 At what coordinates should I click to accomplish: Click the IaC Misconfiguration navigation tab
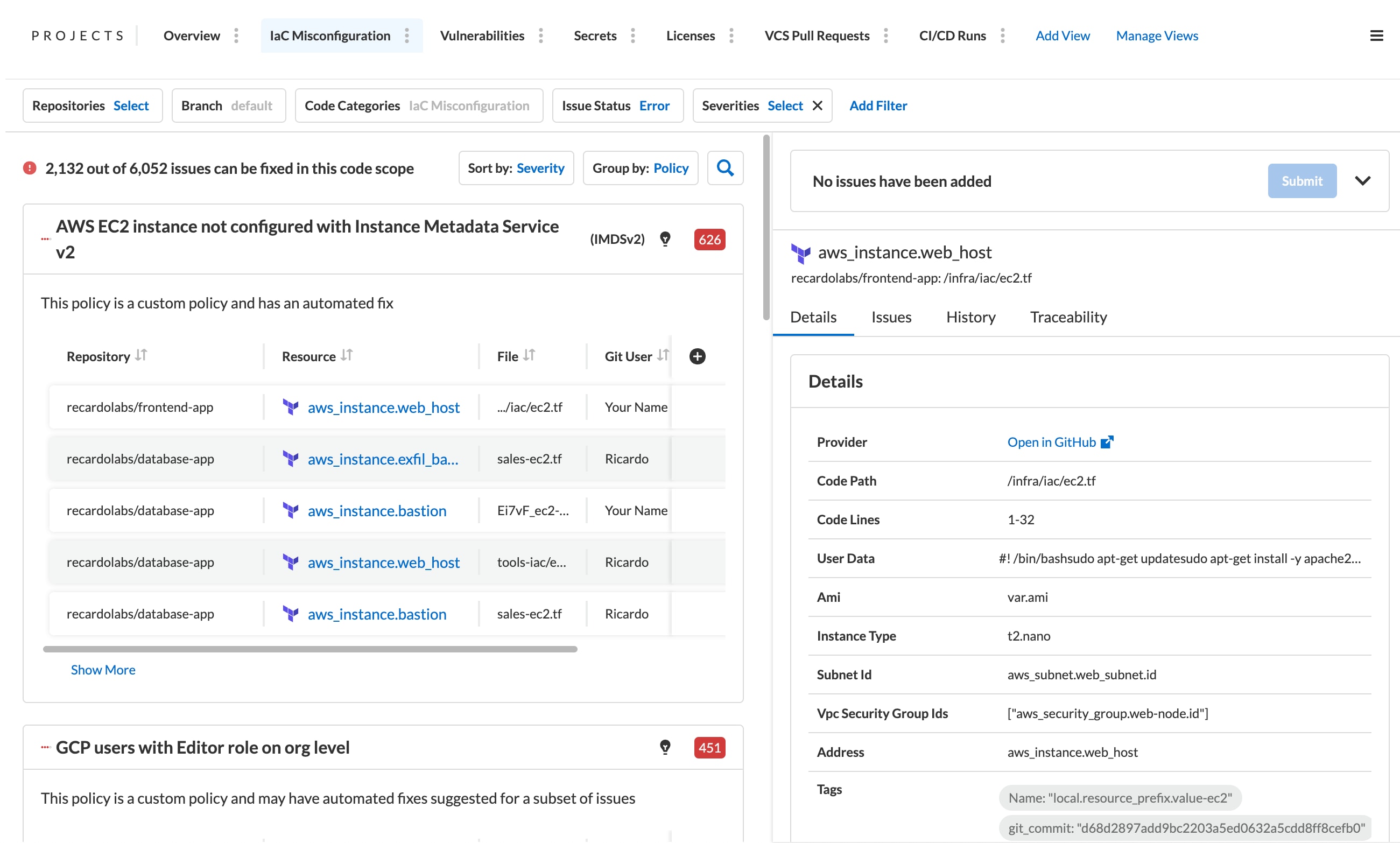330,36
